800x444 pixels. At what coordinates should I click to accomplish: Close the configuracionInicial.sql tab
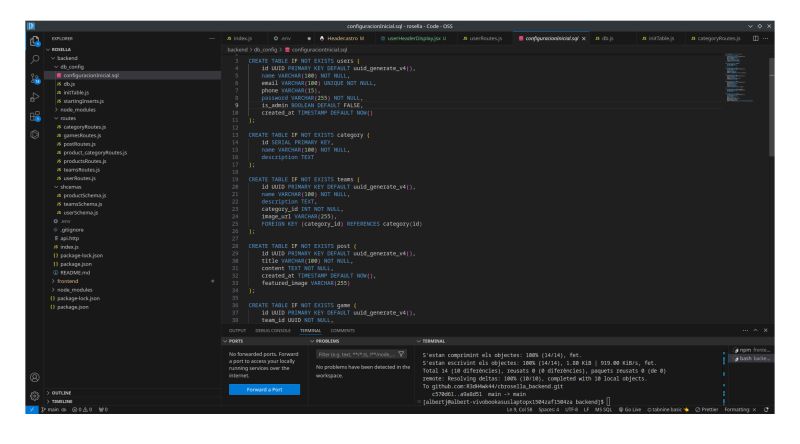(x=584, y=38)
